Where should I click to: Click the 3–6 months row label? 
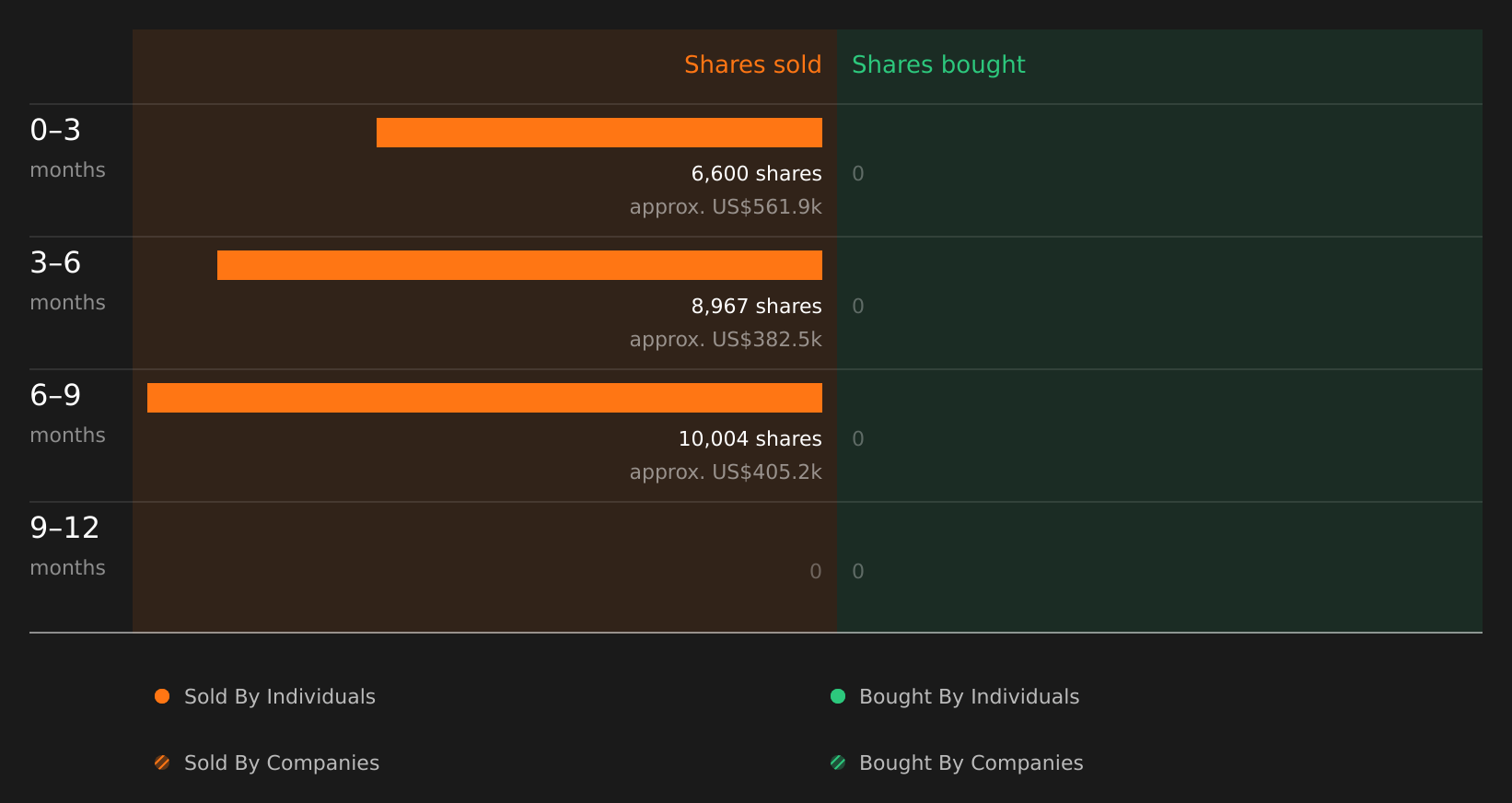tap(67, 281)
